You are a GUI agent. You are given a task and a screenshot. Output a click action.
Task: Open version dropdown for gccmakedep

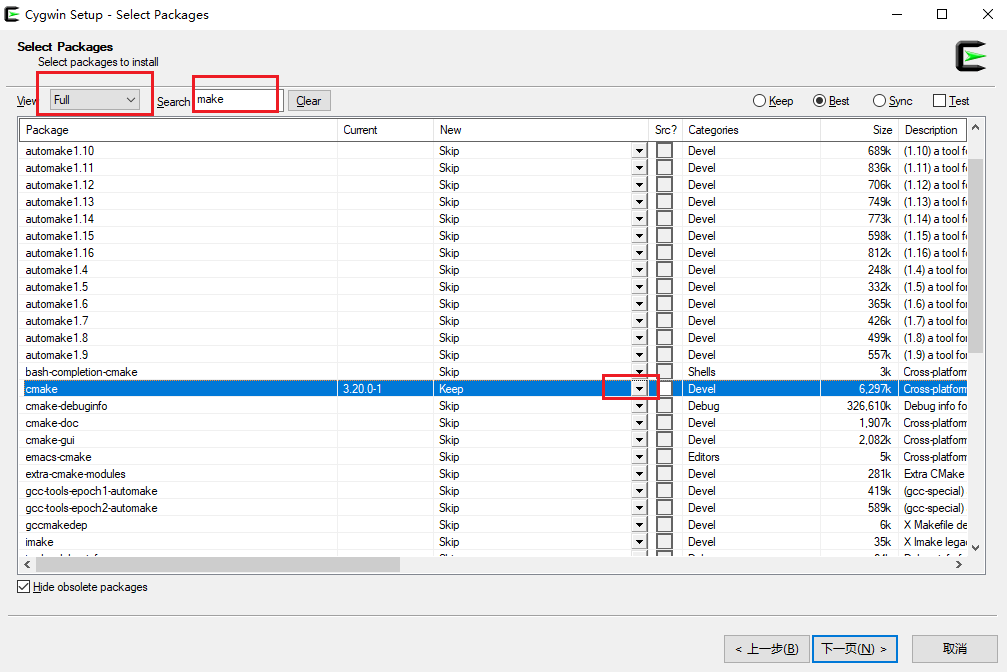(639, 525)
